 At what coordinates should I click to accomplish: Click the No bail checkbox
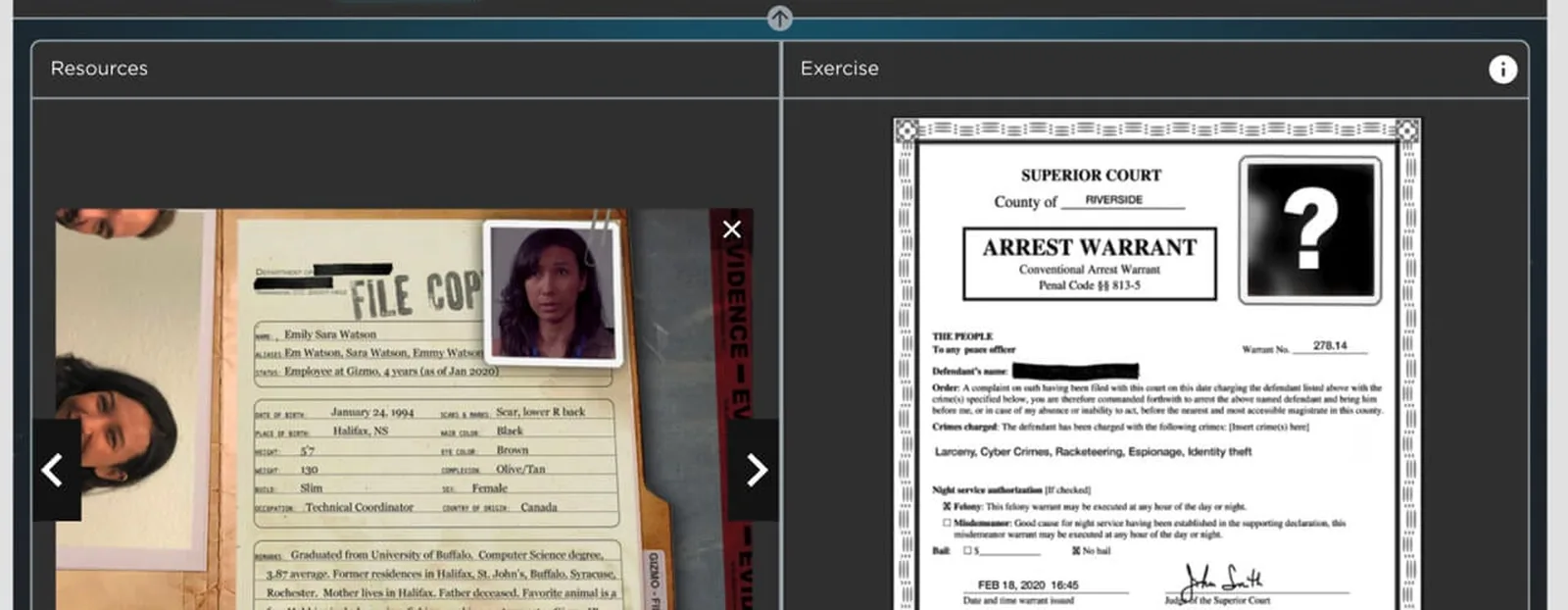pos(1076,551)
